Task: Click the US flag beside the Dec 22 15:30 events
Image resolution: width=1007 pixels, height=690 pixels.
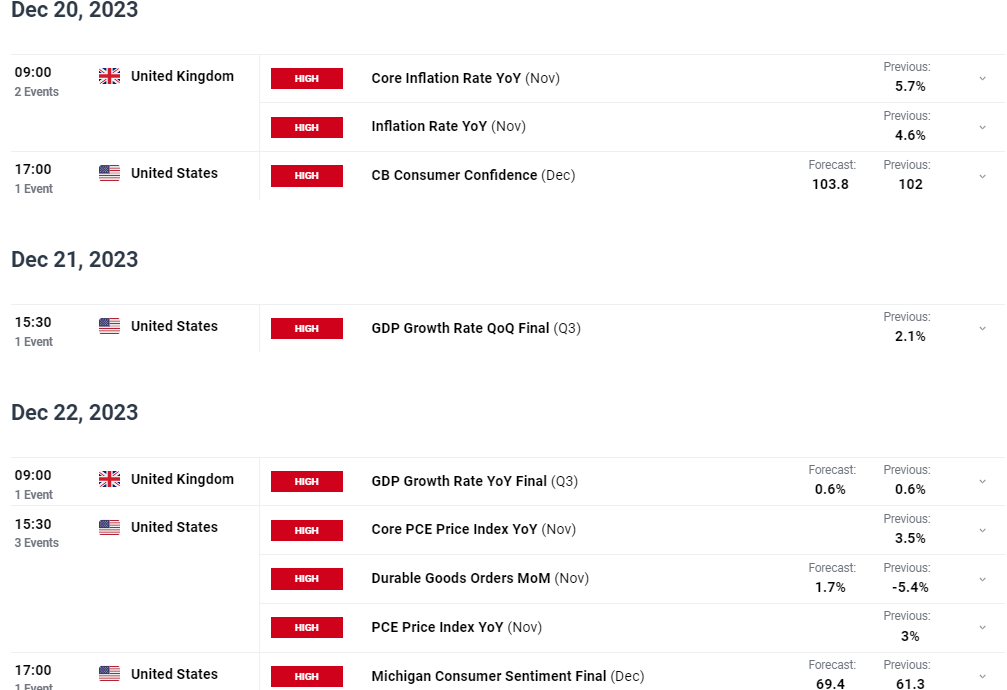Action: pyautogui.click(x=109, y=527)
